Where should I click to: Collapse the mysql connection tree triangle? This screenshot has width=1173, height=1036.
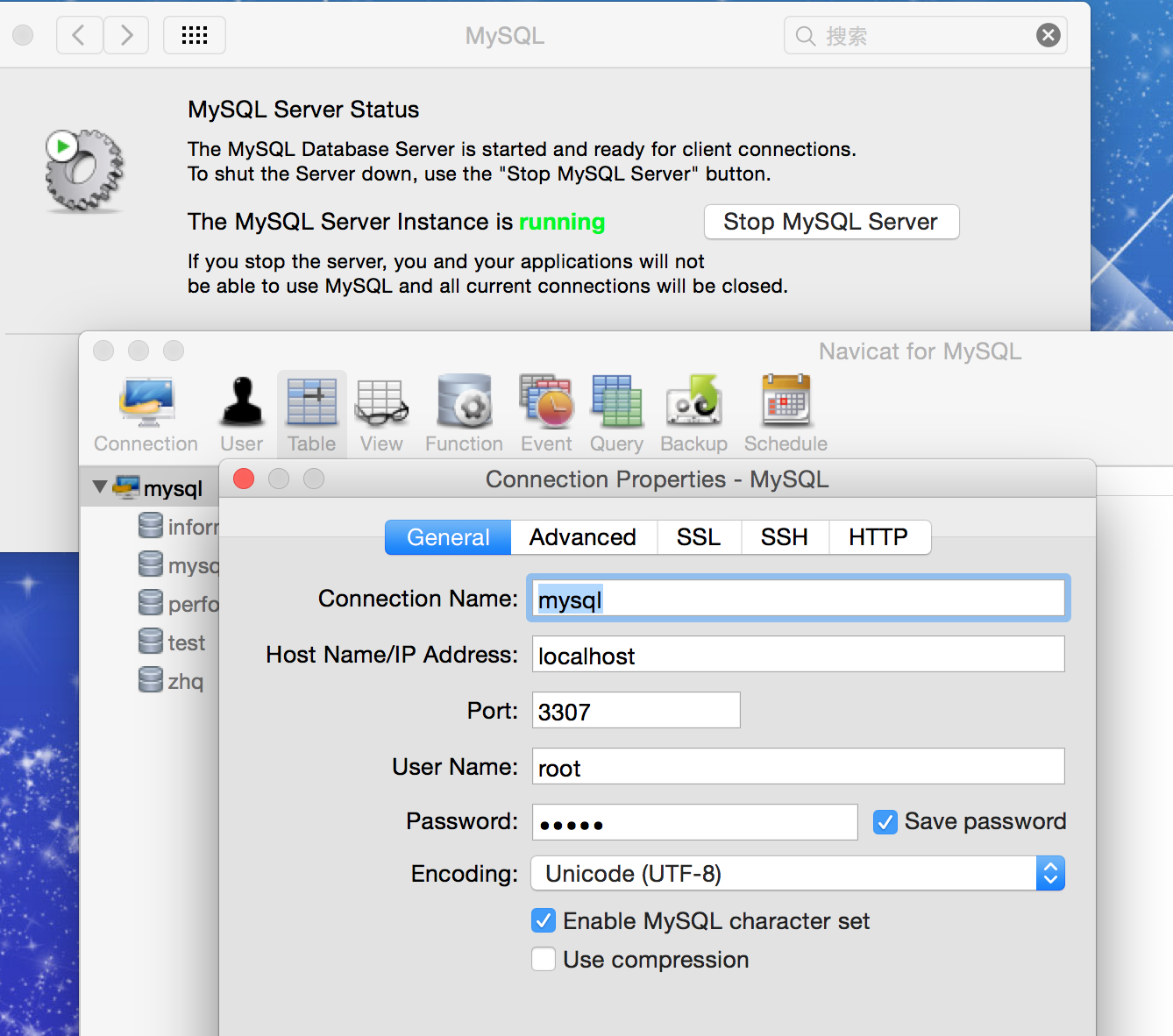point(100,486)
